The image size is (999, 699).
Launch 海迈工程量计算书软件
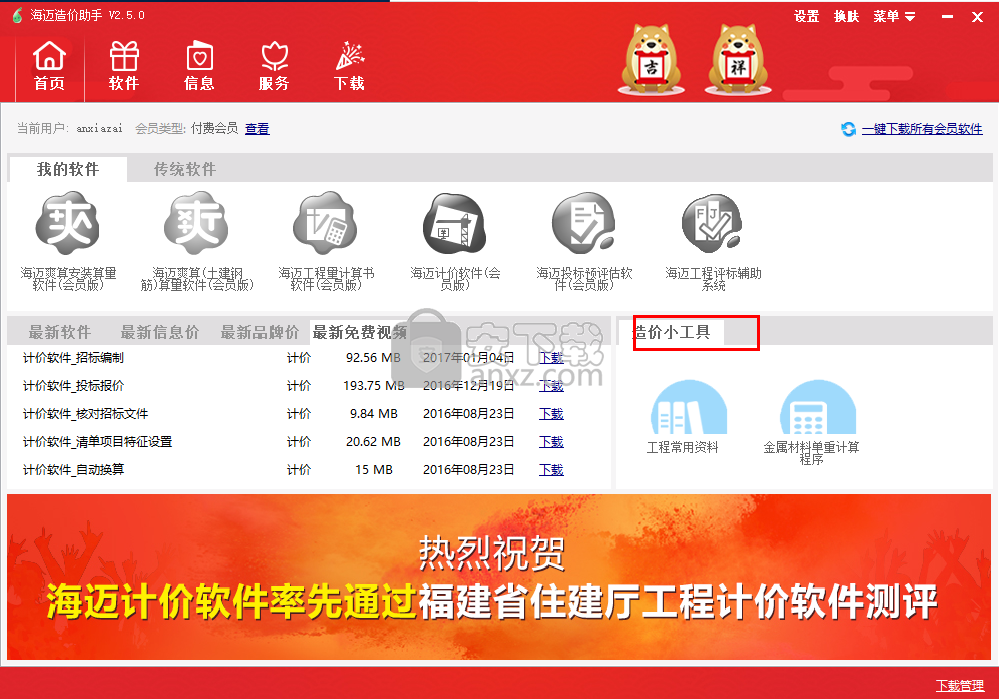click(x=326, y=241)
